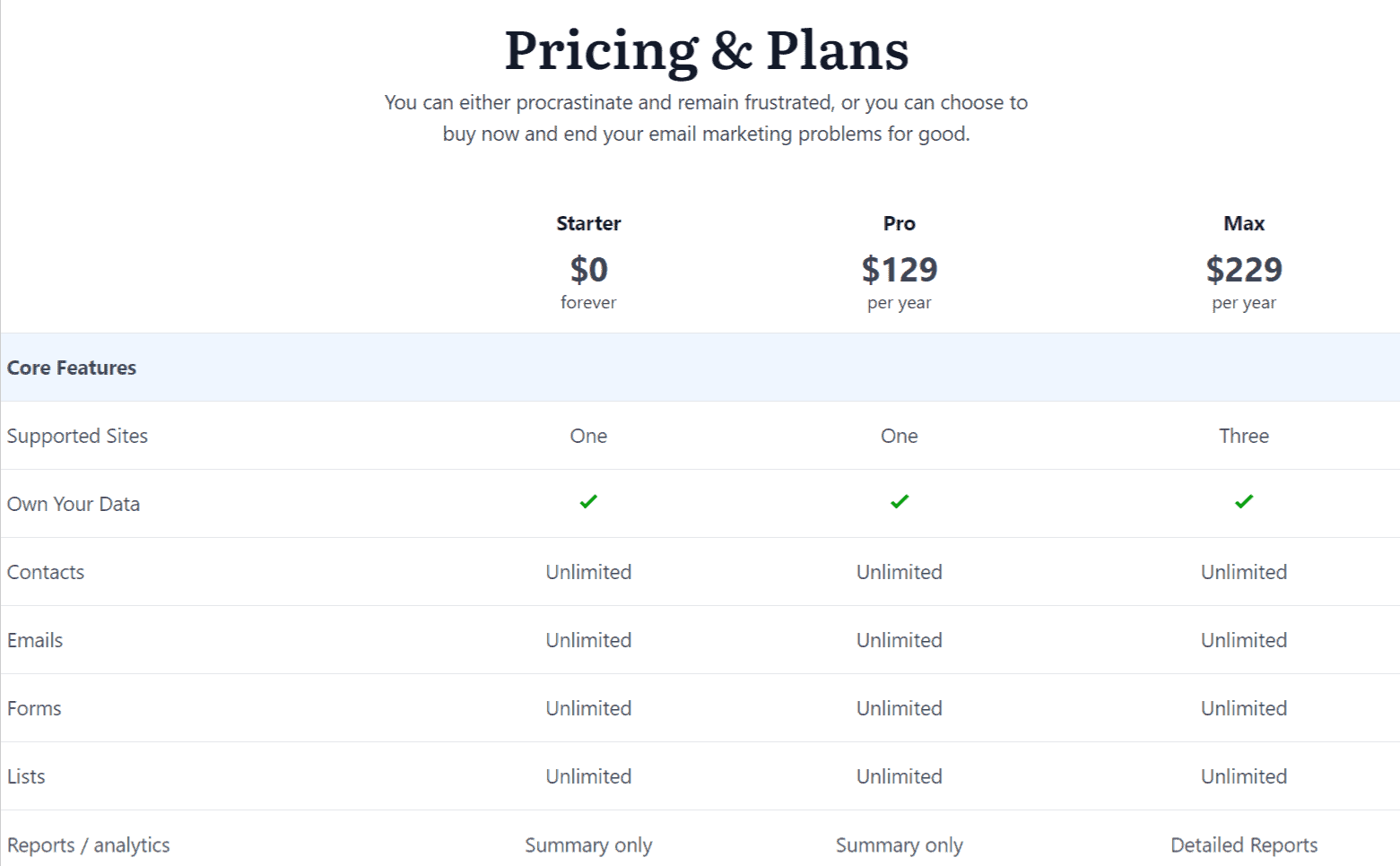Screen dimensions: 1400x866
Task: Click the Own Your Data row label
Action: (x=74, y=504)
